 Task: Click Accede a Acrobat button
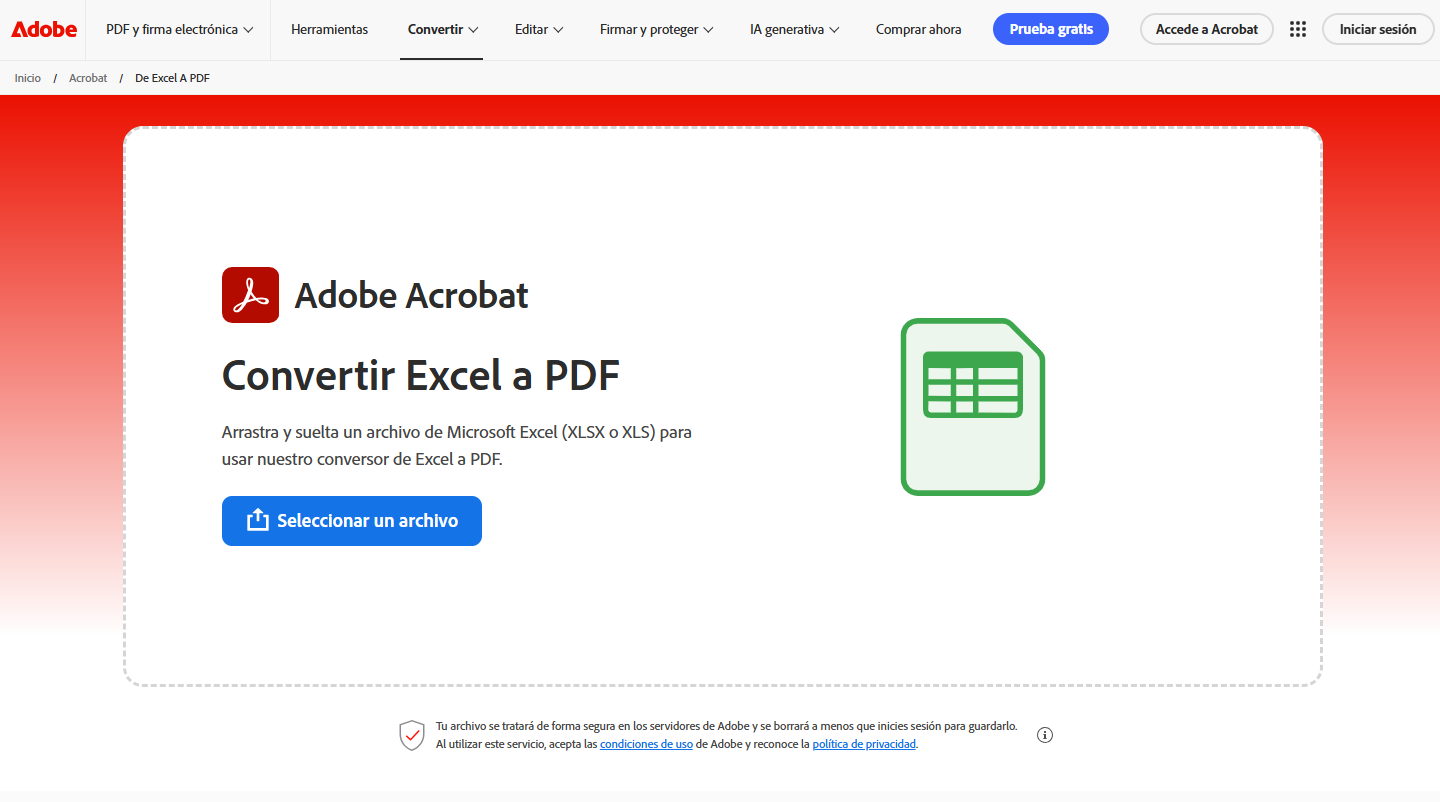[x=1206, y=29]
